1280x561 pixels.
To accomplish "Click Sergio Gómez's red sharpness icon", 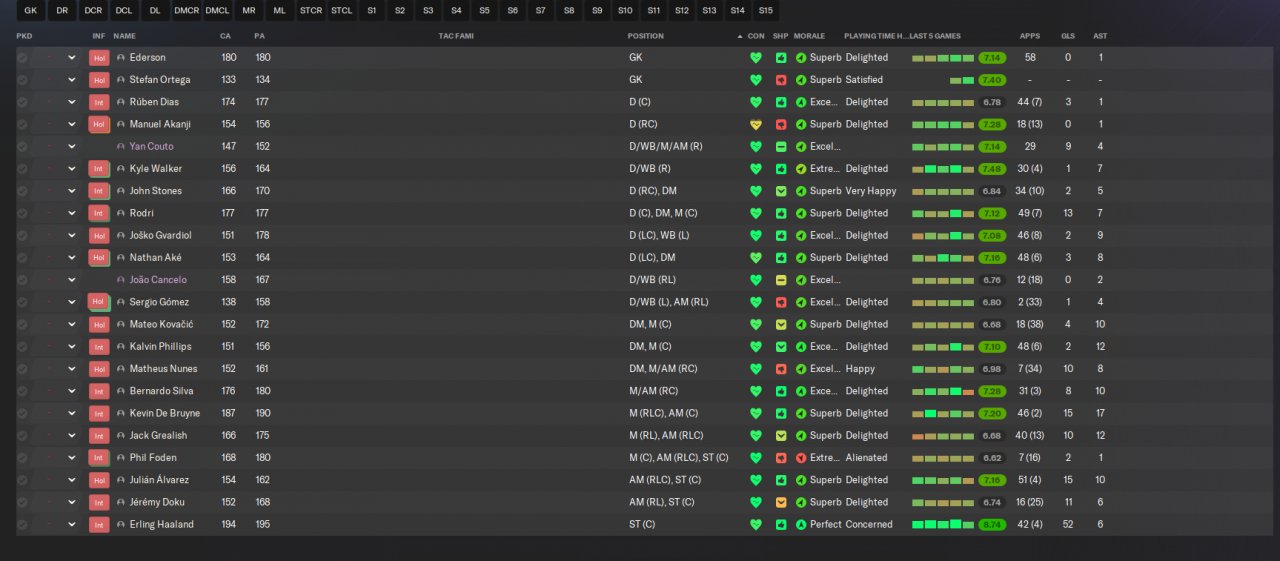I will 781,302.
